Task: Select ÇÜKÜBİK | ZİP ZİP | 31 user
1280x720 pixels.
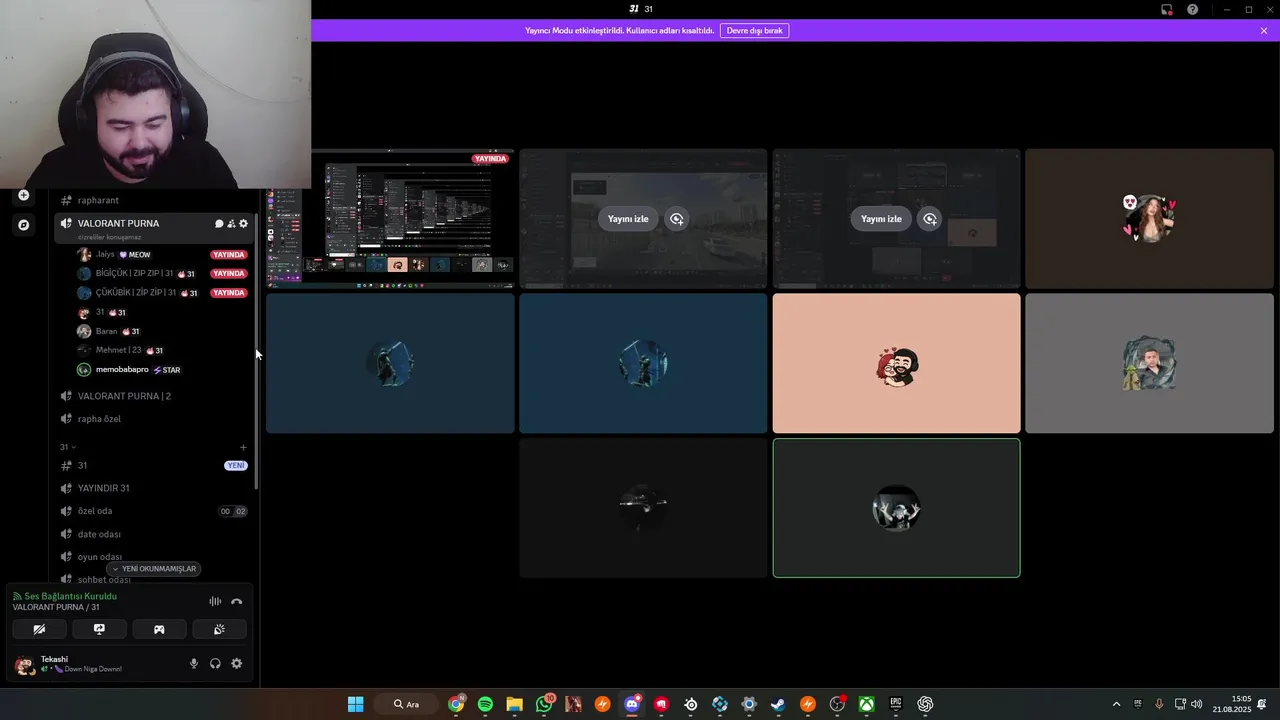Action: tap(161, 293)
